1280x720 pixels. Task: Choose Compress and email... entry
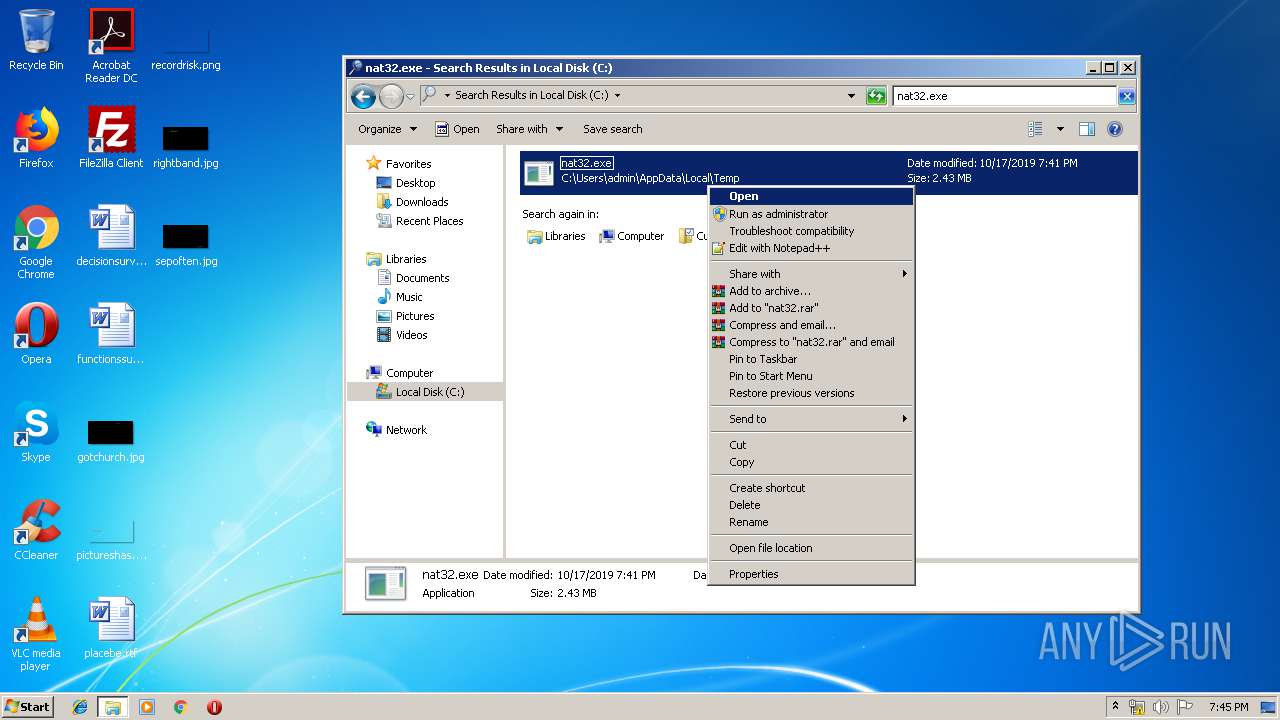pyautogui.click(x=811, y=325)
